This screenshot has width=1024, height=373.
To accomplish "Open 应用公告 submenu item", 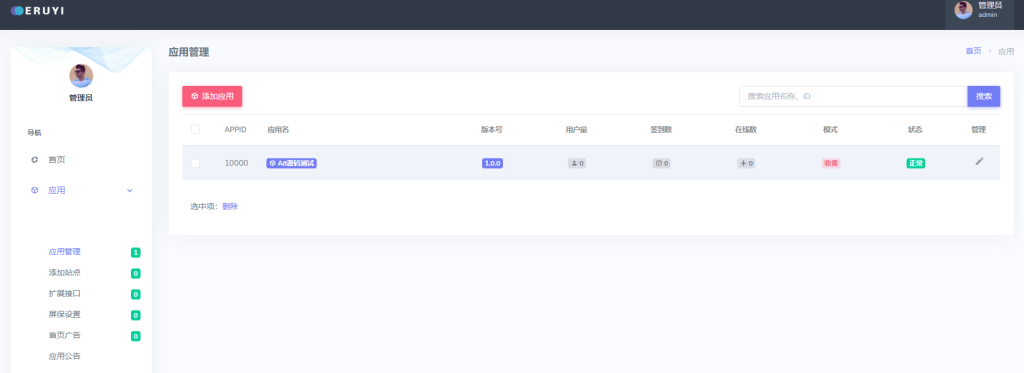I will pos(65,356).
